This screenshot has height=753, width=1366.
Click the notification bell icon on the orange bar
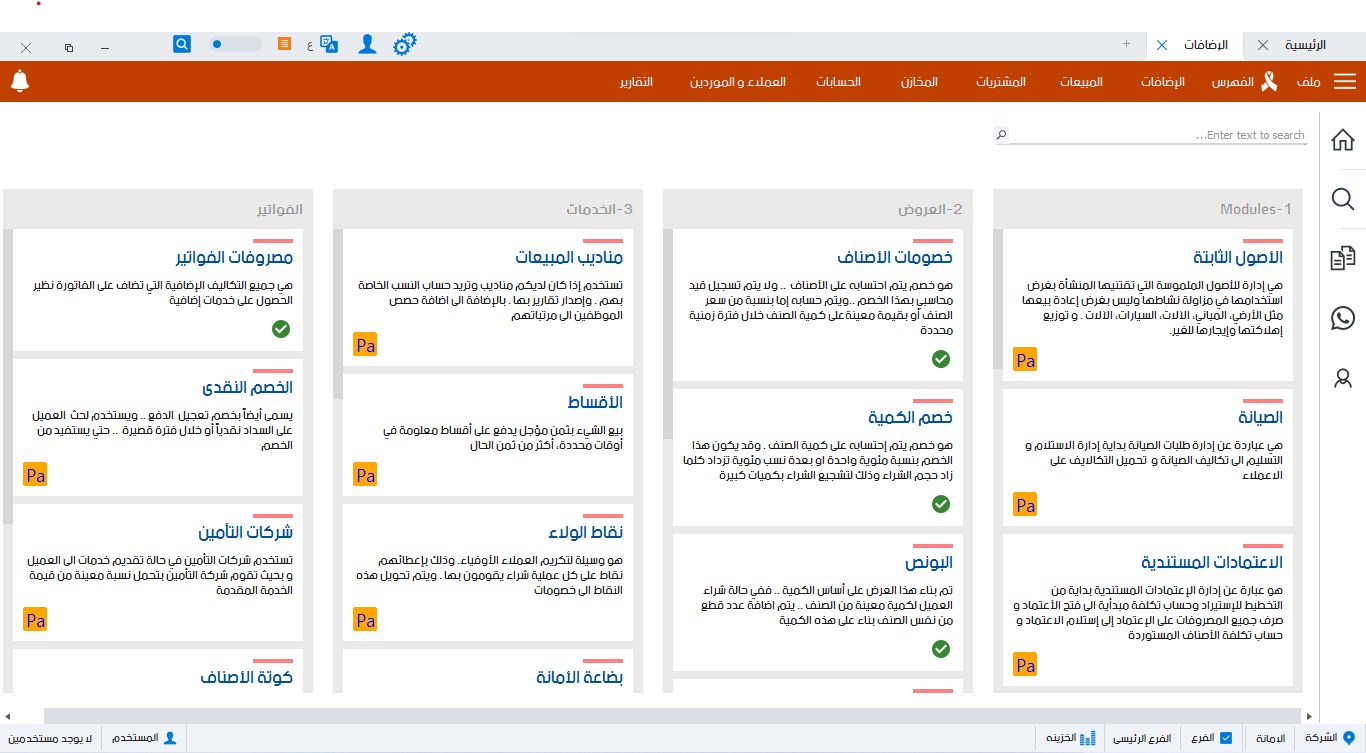pyautogui.click(x=20, y=81)
